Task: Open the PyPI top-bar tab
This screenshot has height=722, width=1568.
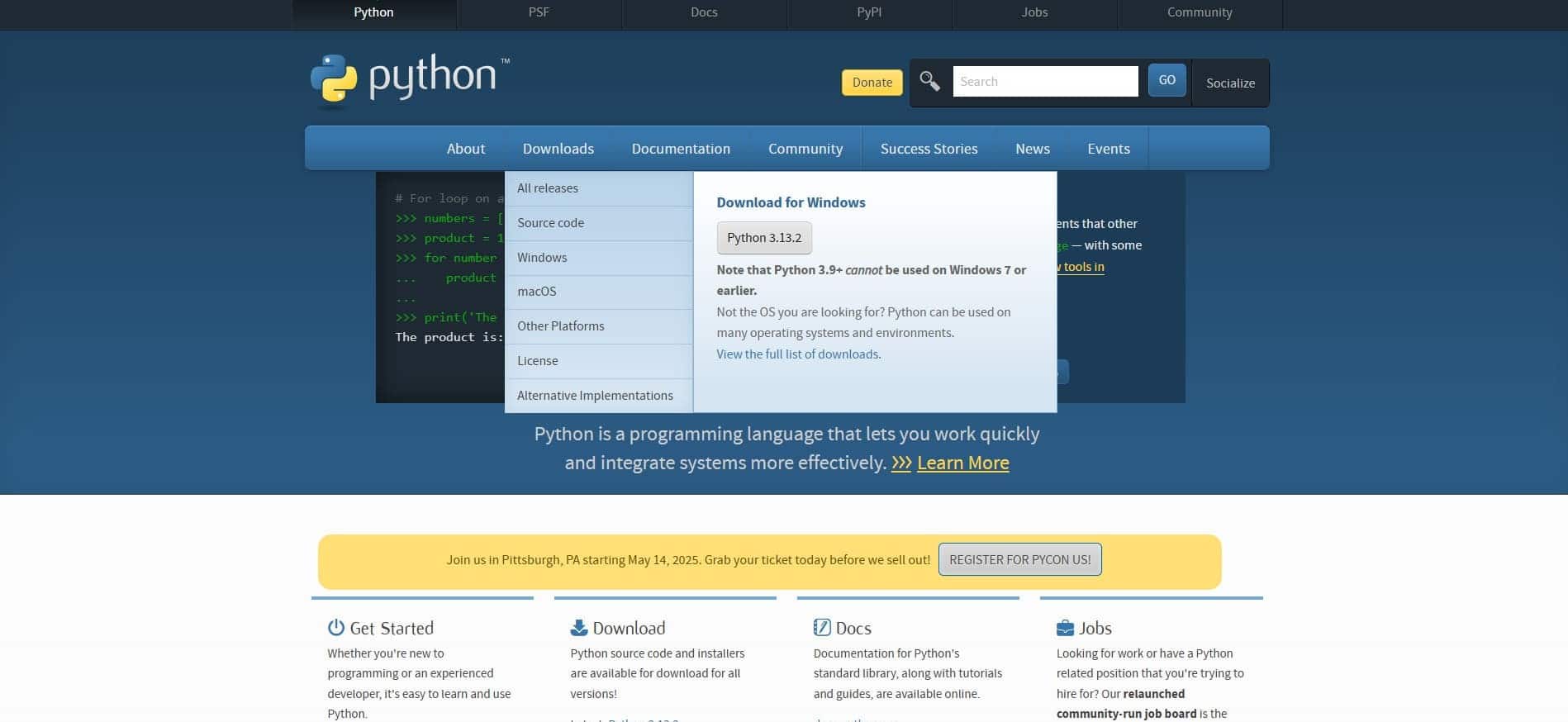Action: 869,12
